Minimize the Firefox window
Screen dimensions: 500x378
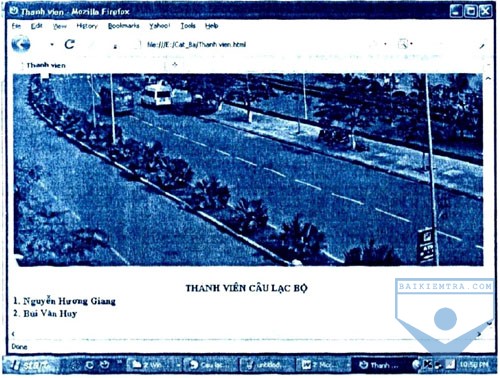(x=456, y=11)
